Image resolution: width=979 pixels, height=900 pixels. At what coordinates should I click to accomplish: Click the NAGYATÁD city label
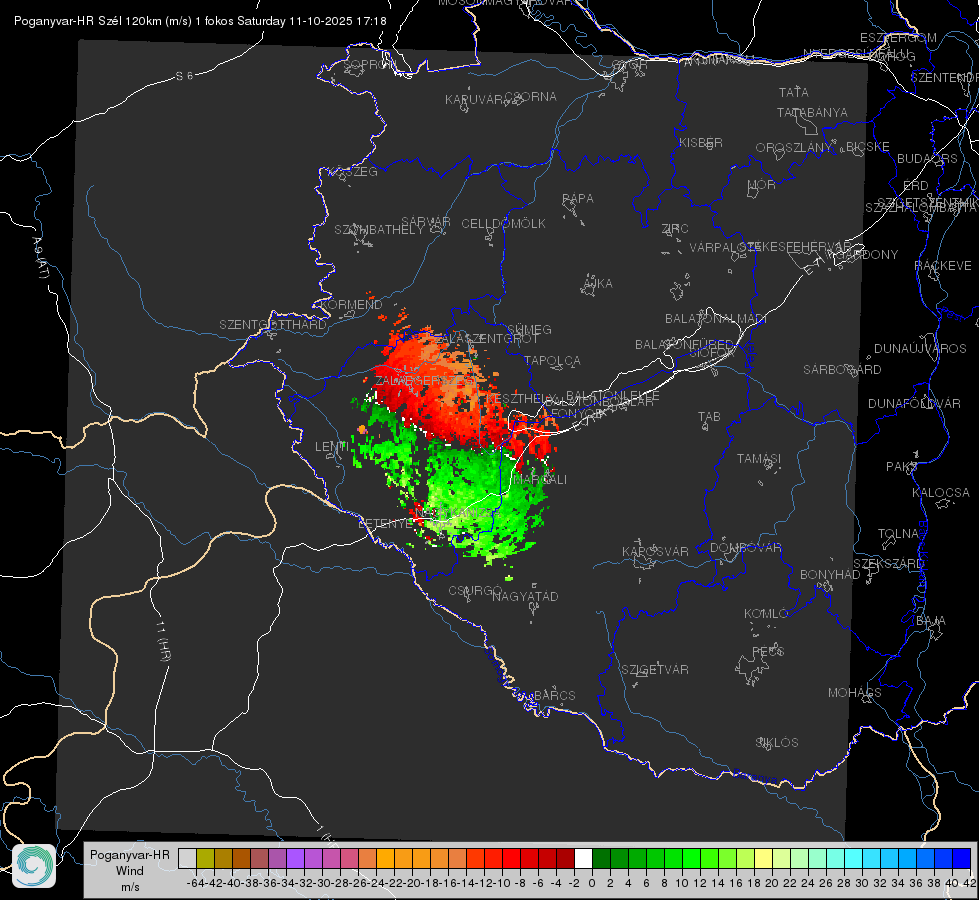point(525,597)
